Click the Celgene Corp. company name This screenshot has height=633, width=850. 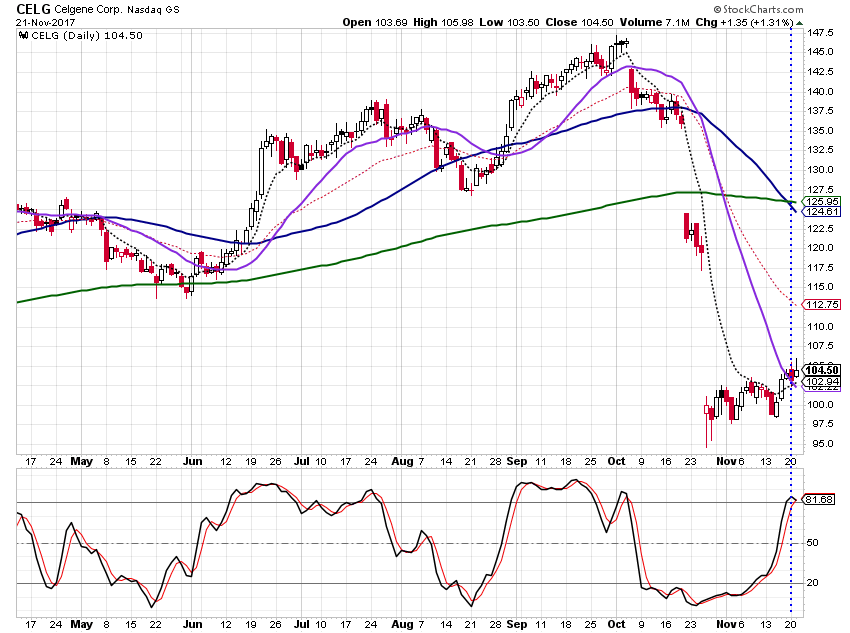point(90,9)
